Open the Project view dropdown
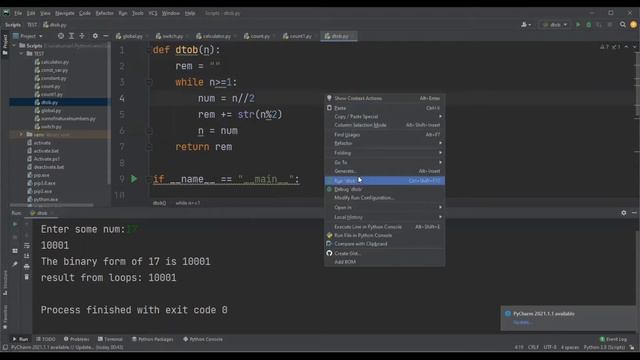 (28, 36)
